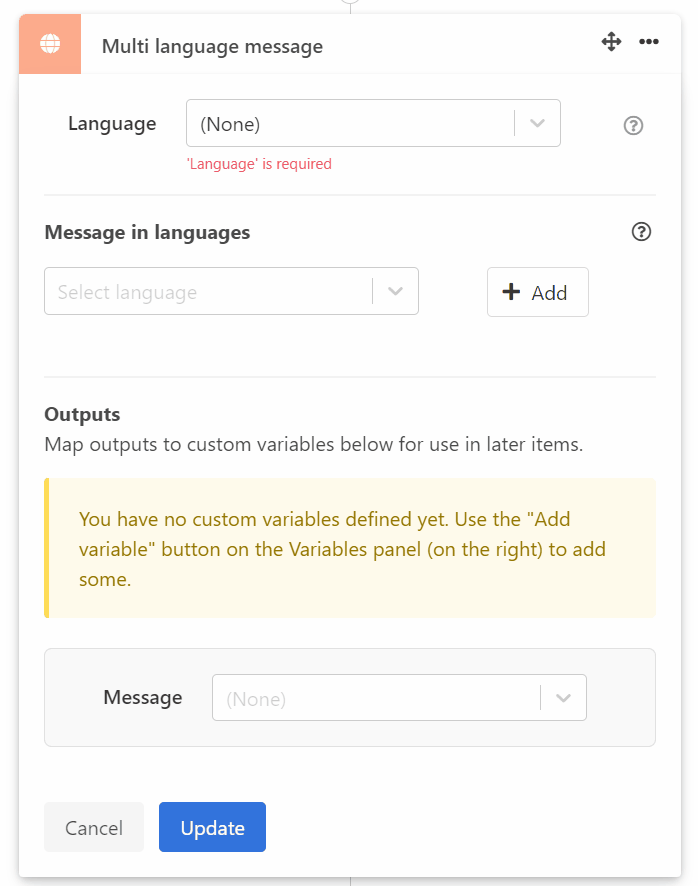Click the 'Language' is required error text

click(x=259, y=164)
